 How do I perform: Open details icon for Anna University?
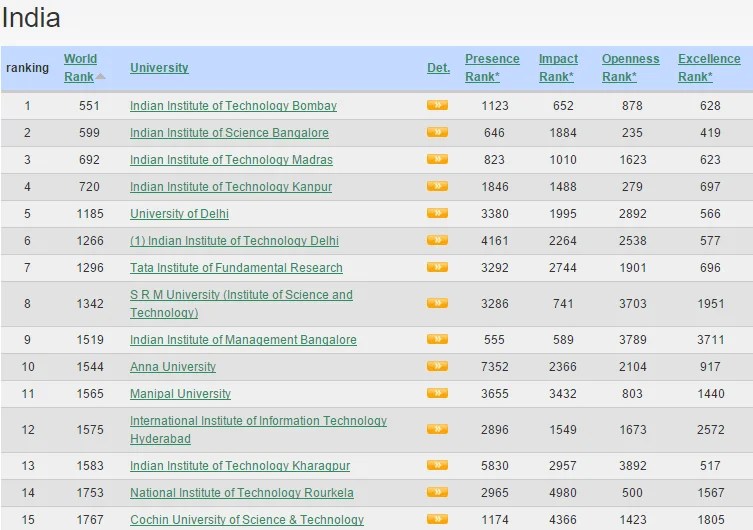pyautogui.click(x=437, y=366)
